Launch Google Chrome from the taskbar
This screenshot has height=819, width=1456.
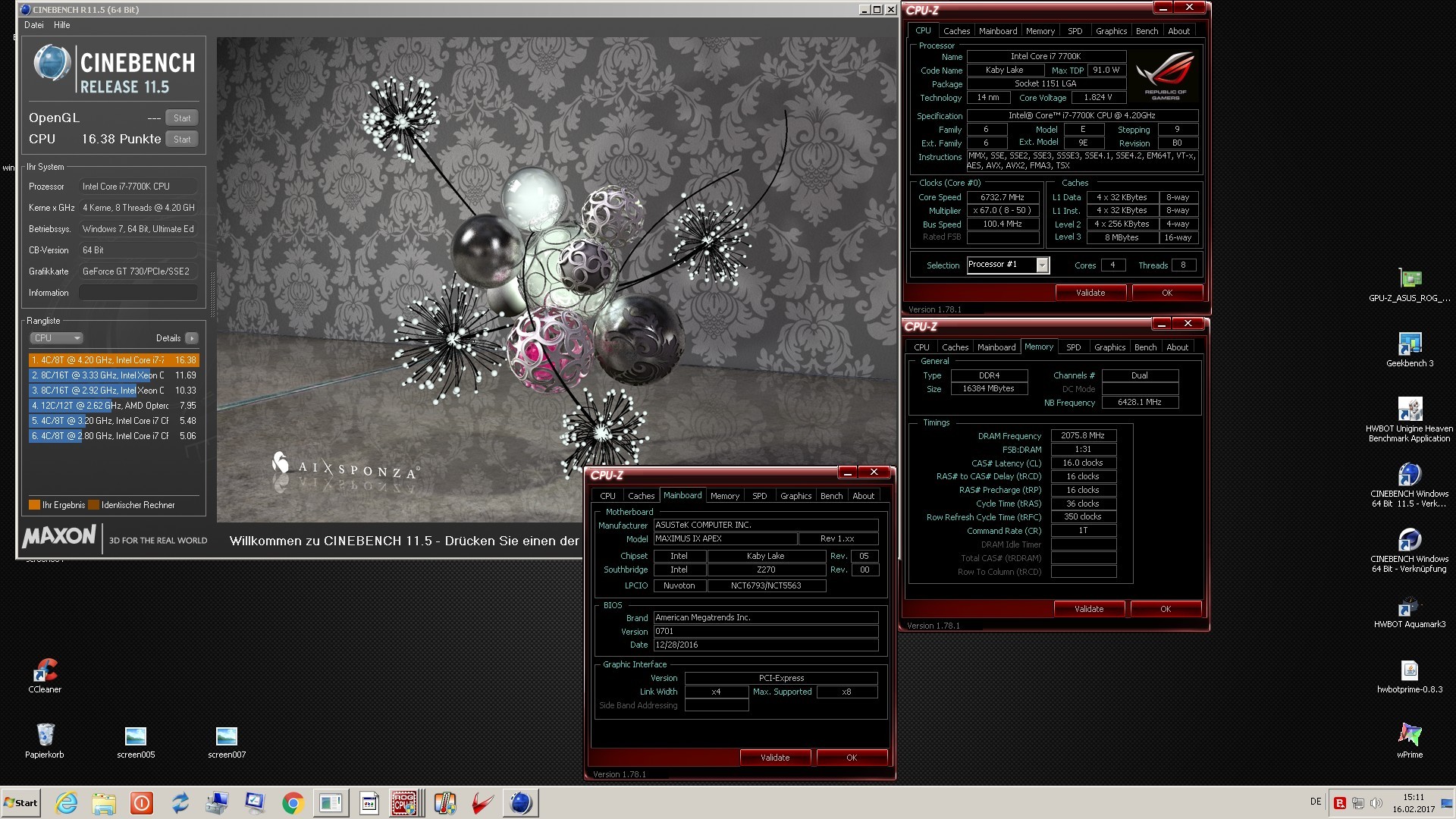coord(293,803)
